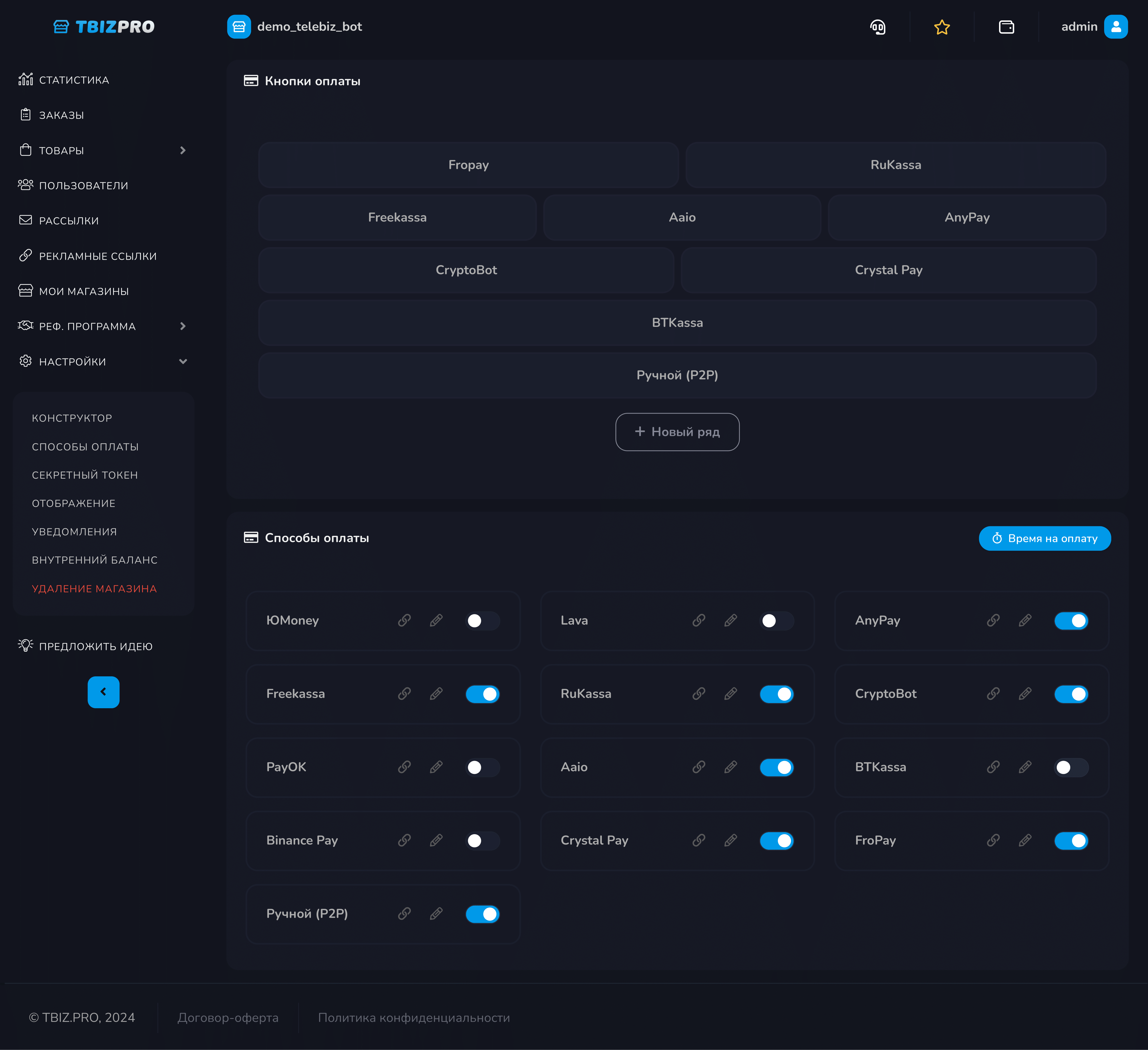The height and width of the screenshot is (1050, 1148).
Task: Go to МОИ МАГАЗИНЫ in the sidebar
Action: [x=74, y=291]
